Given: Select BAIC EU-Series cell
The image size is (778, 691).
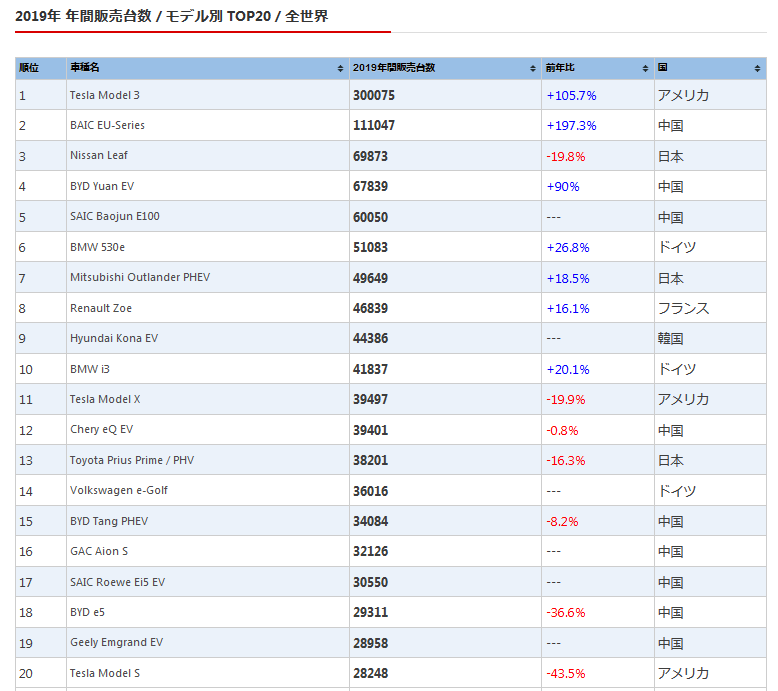Looking at the screenshot, I should (x=208, y=125).
